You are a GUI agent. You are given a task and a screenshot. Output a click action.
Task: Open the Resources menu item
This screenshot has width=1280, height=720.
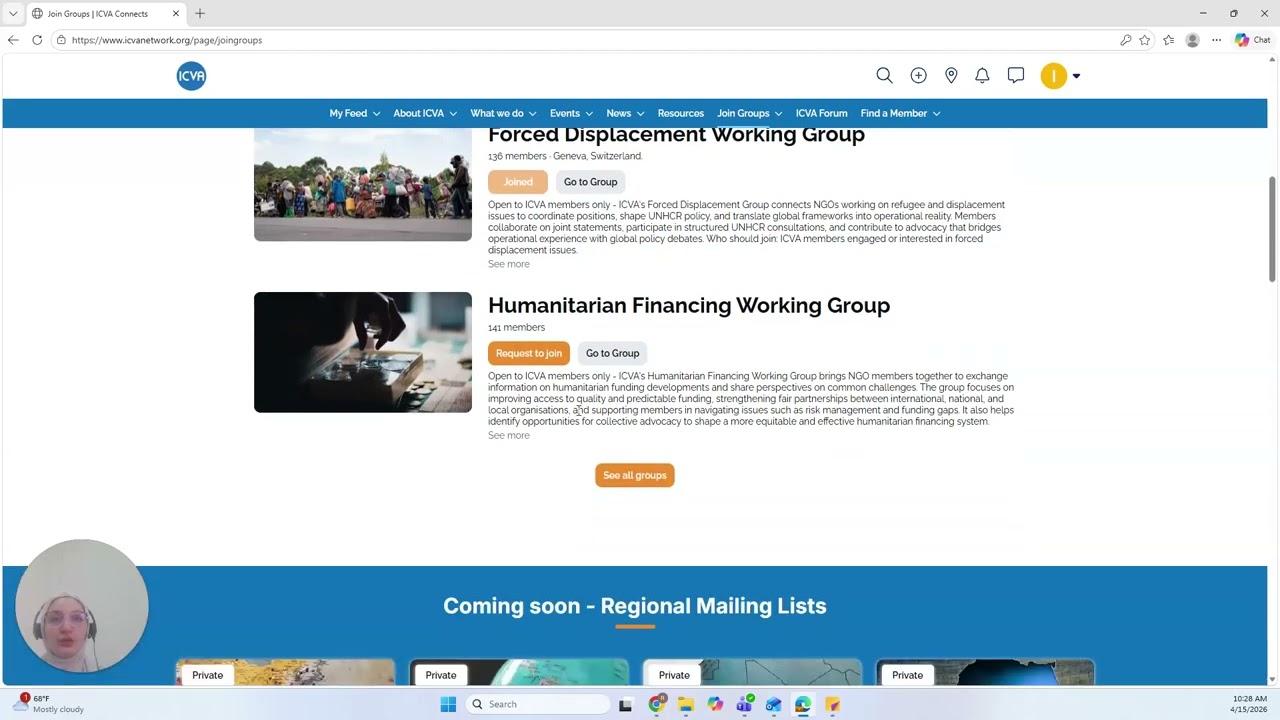pyautogui.click(x=681, y=113)
